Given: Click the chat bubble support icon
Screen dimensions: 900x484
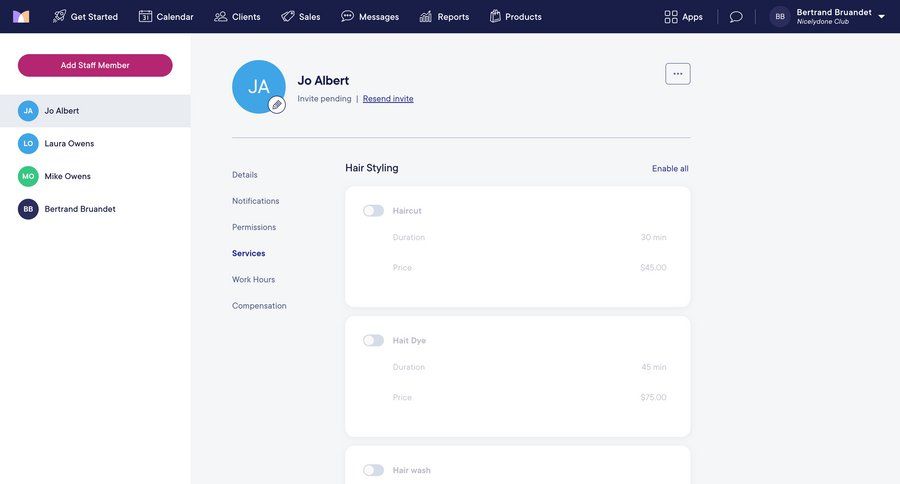Looking at the screenshot, I should (x=736, y=16).
